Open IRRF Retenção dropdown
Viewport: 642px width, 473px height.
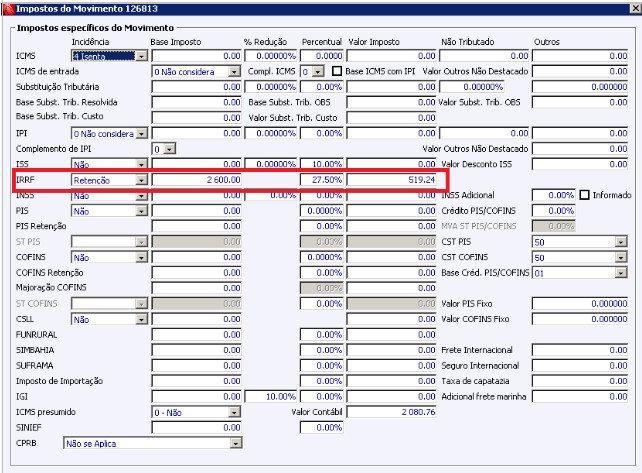pyautogui.click(x=142, y=180)
